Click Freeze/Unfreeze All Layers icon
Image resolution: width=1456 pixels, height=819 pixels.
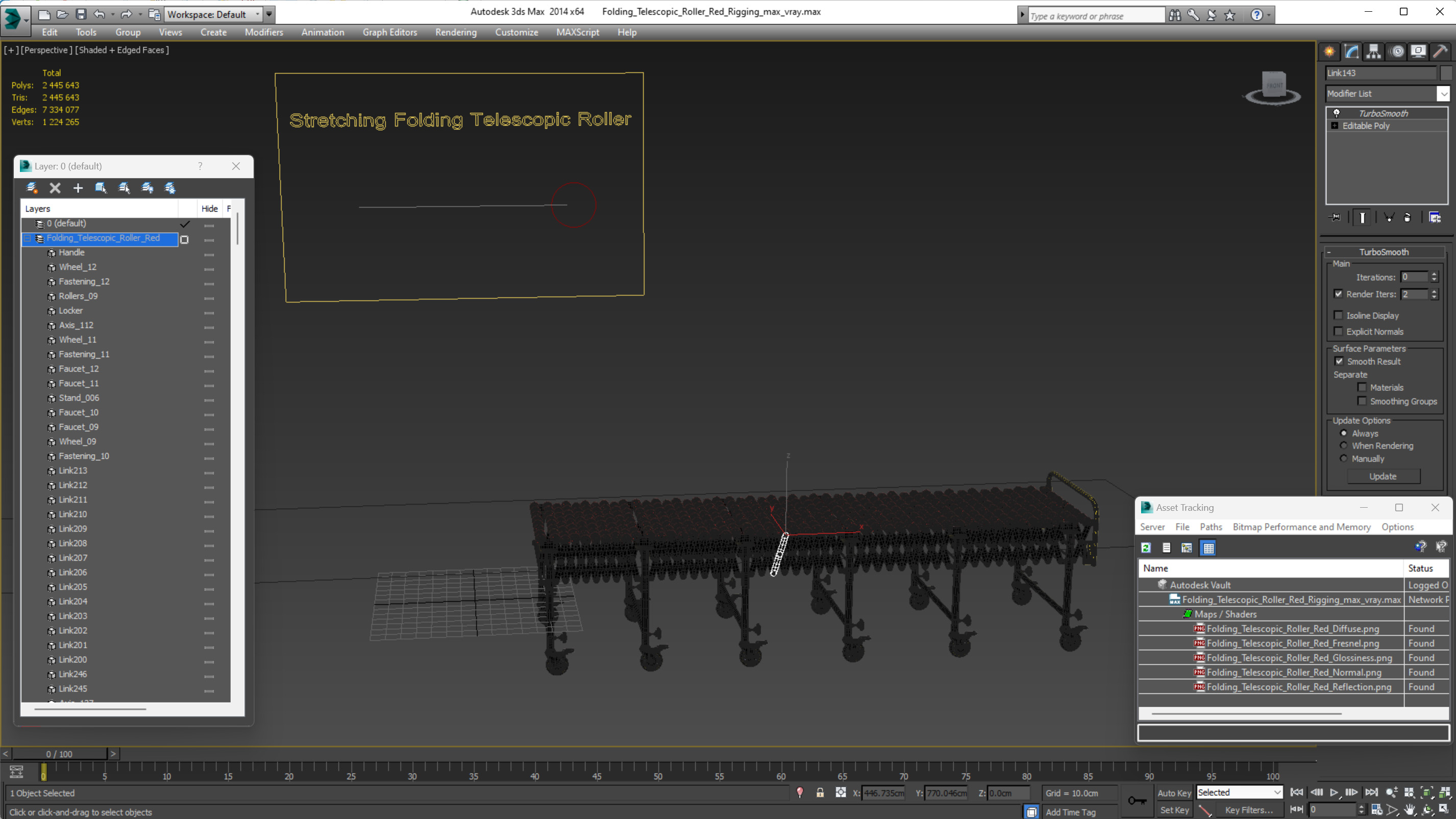[169, 188]
